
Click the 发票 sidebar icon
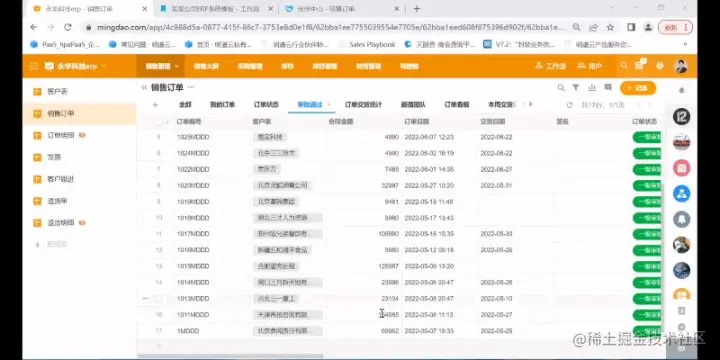(x=38, y=158)
